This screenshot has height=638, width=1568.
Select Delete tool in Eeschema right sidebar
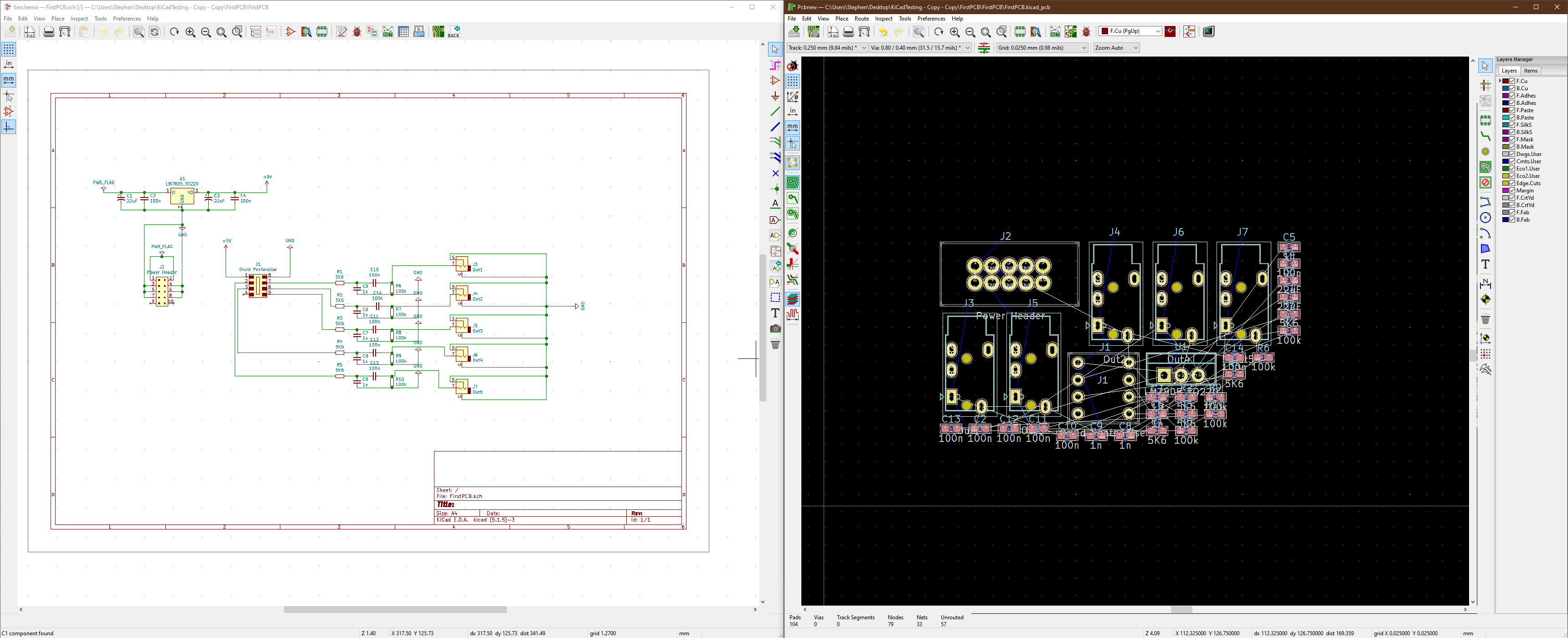pyautogui.click(x=775, y=345)
